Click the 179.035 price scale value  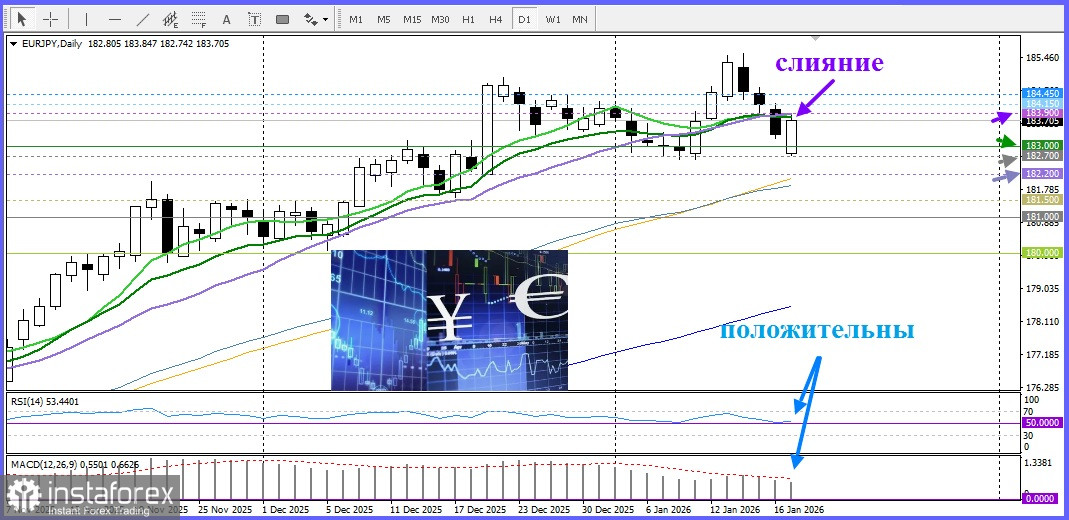[1042, 289]
